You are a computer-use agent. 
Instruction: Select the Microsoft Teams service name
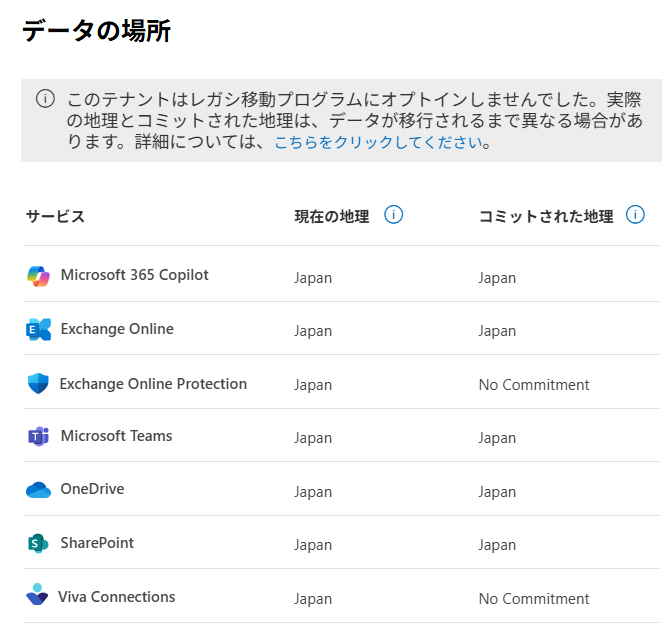[x=116, y=436]
